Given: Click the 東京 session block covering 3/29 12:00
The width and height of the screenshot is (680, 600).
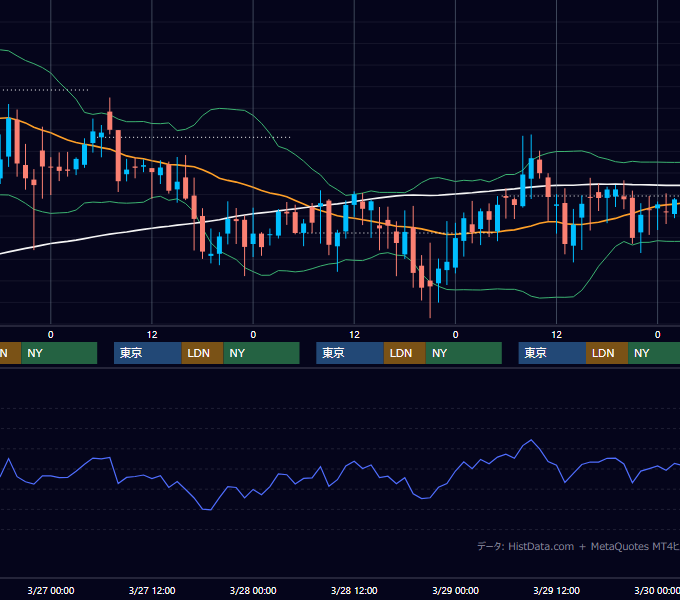Looking at the screenshot, I should (552, 353).
